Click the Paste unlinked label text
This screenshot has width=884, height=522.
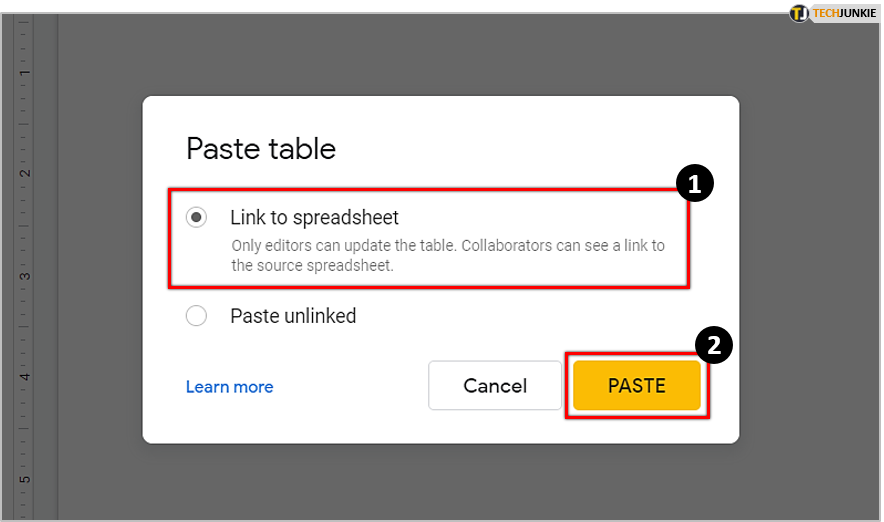tap(293, 316)
